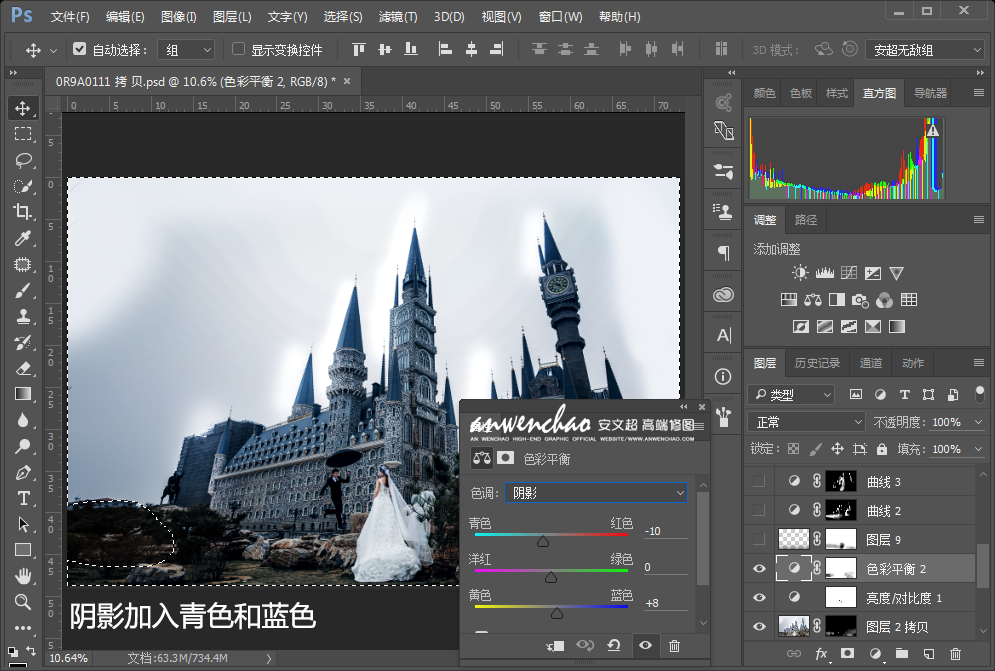Add a Curves adjustment
The image size is (995, 671).
[848, 273]
